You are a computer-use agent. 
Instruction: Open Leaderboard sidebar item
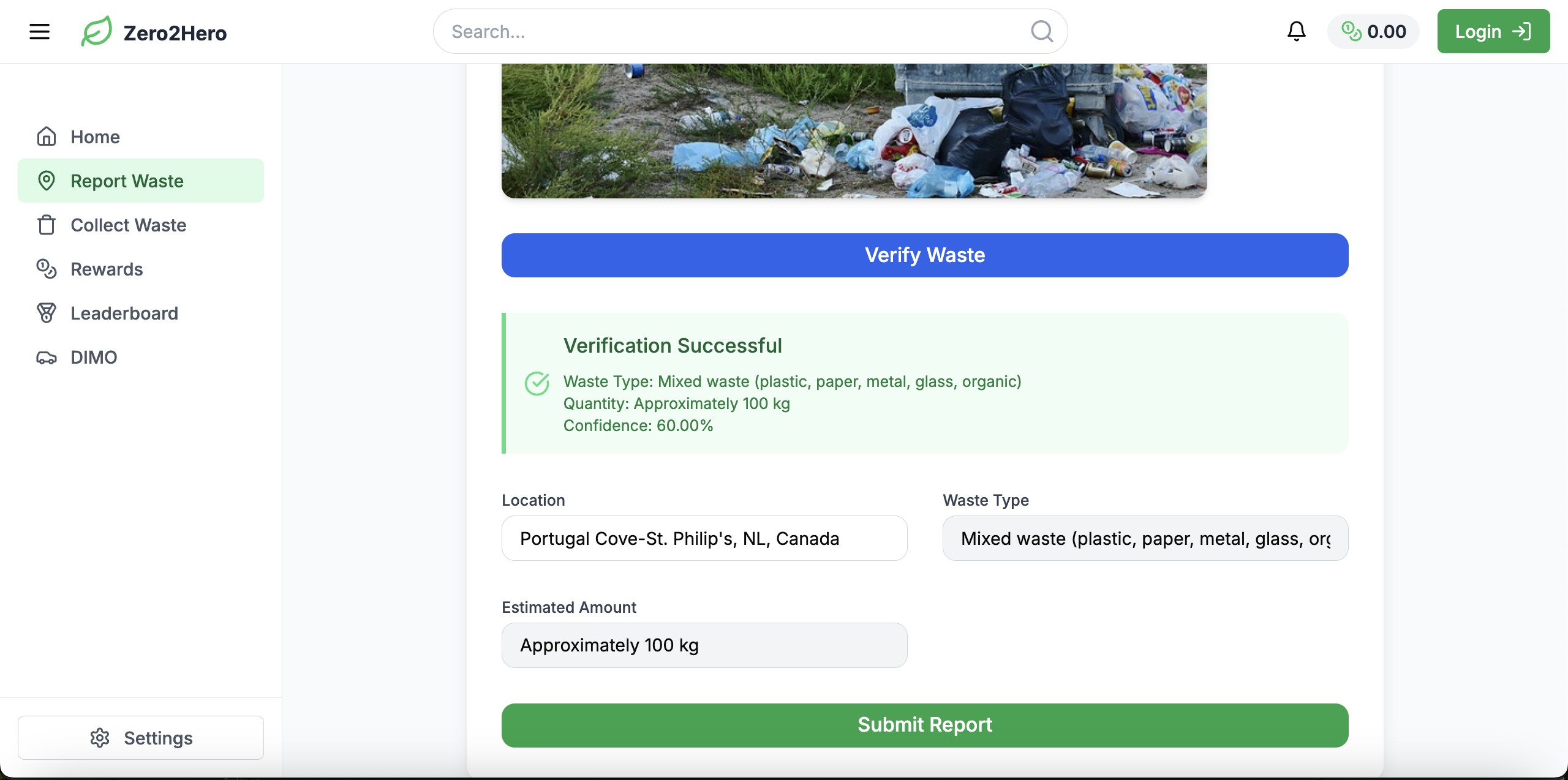[124, 313]
